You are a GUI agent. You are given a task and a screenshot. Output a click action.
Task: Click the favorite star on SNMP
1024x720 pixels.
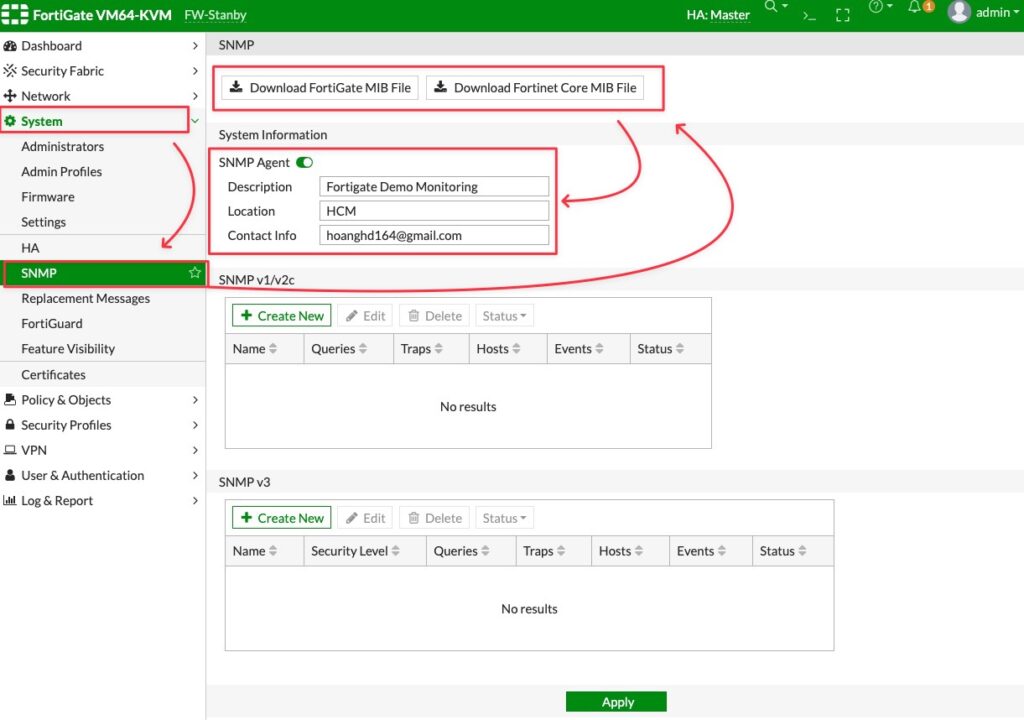click(x=195, y=272)
